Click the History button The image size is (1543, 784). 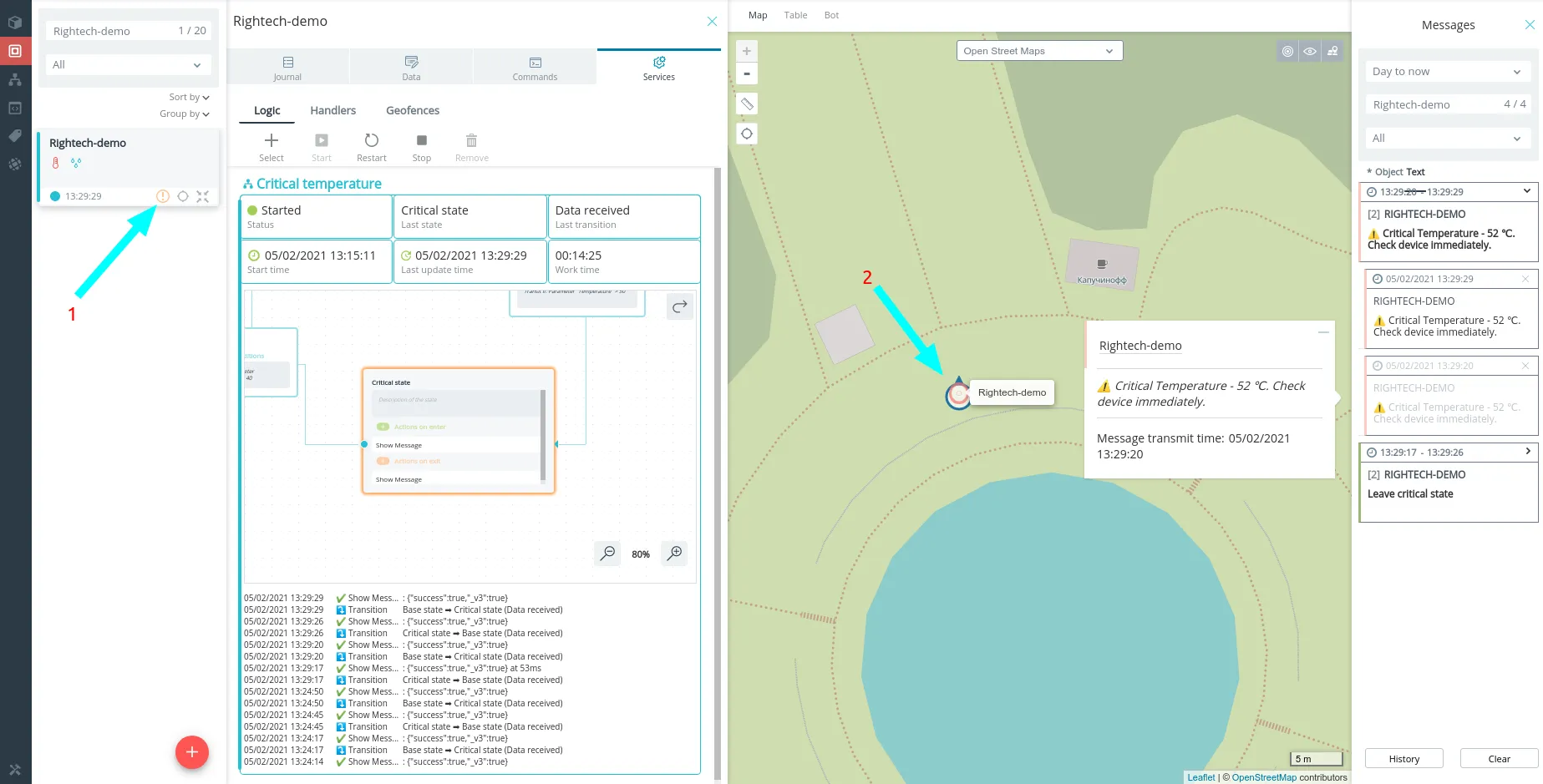pyautogui.click(x=1404, y=759)
